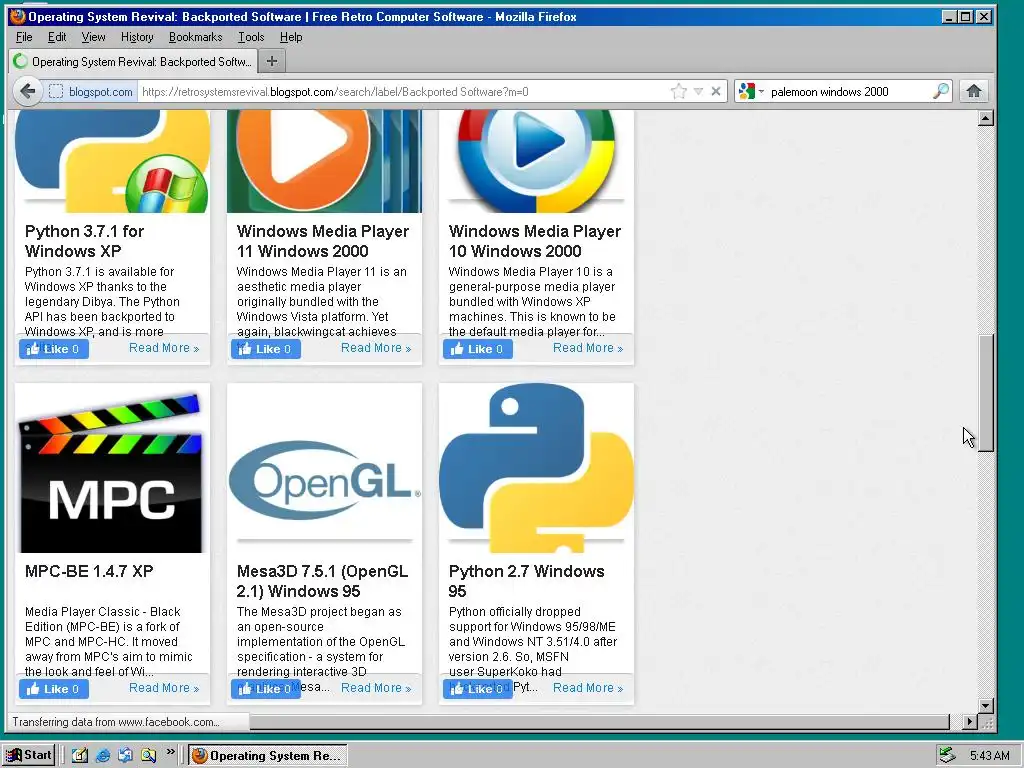Click the site identity blogspot.com badge
Viewport: 1024px width, 768px height.
[91, 91]
